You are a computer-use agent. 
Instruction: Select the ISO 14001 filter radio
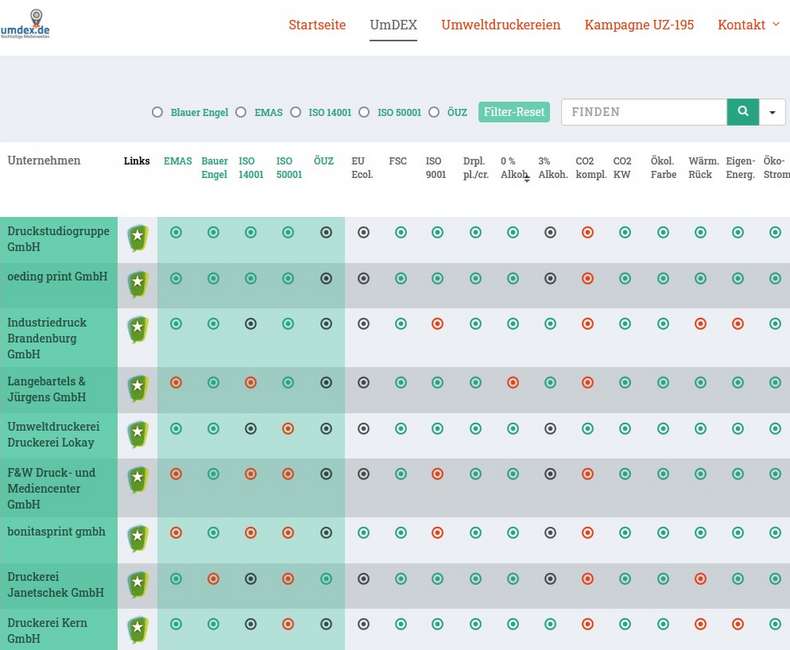pos(295,112)
